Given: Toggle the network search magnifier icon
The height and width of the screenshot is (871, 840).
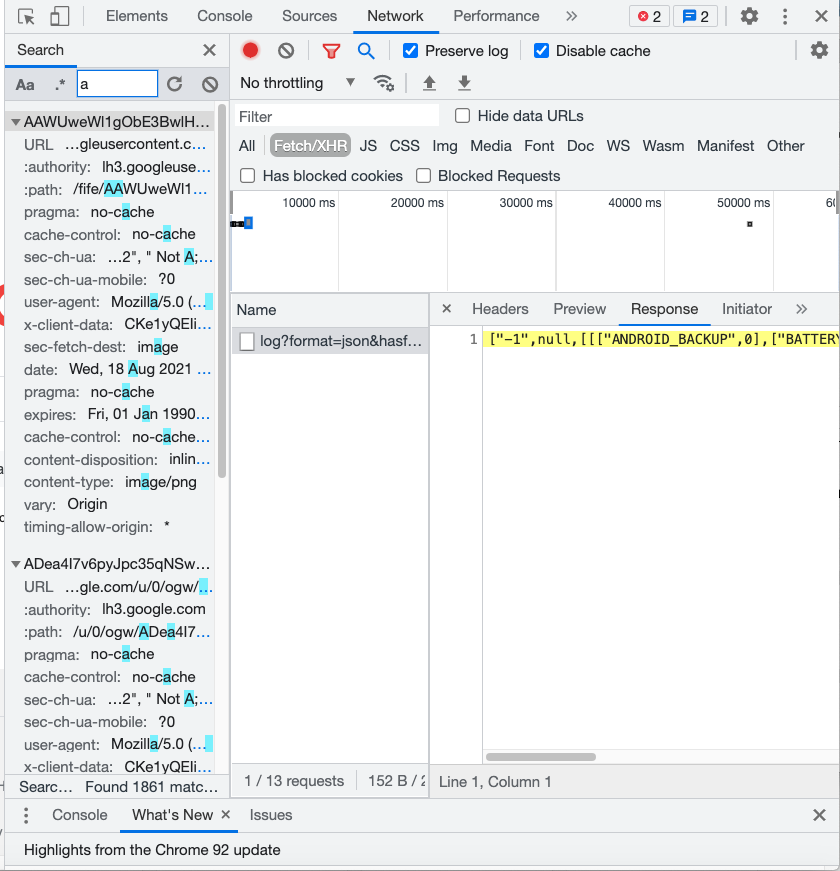Looking at the screenshot, I should click(x=366, y=51).
